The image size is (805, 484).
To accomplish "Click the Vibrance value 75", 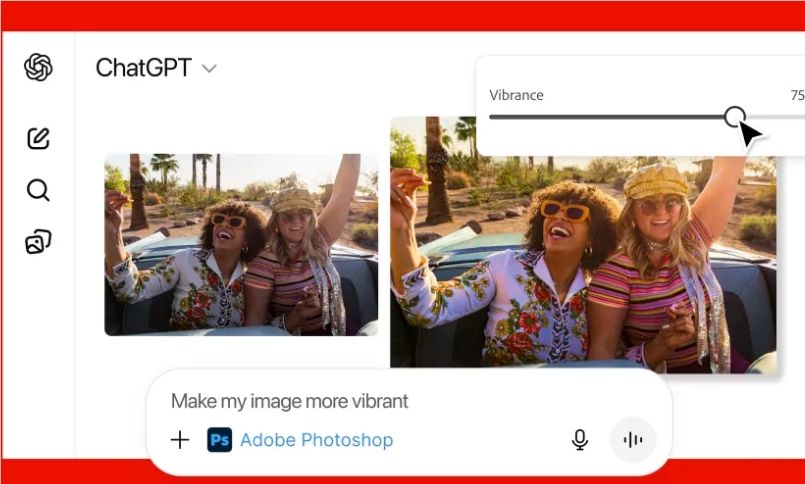I will tap(796, 95).
